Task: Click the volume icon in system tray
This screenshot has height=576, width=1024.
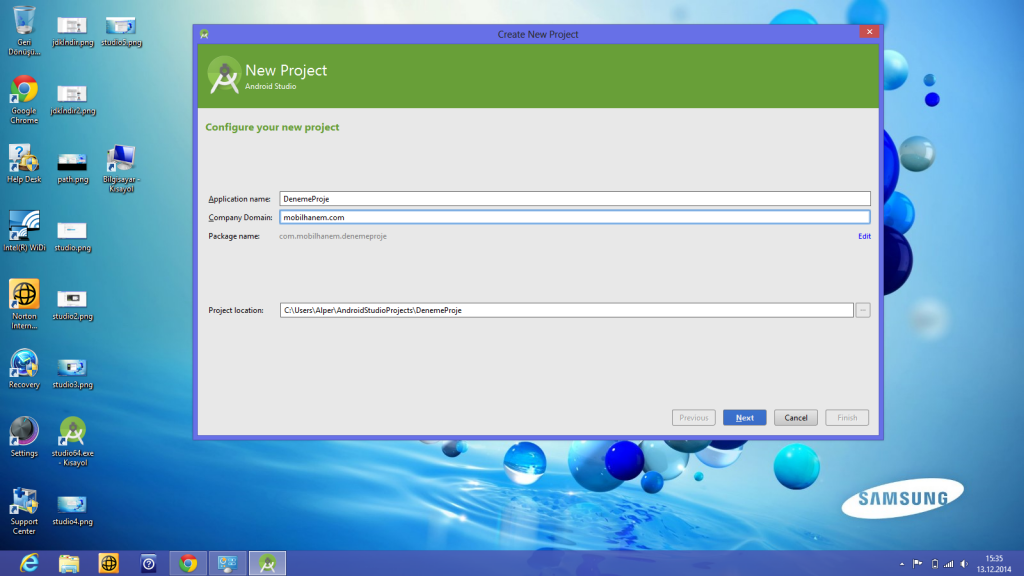Action: [x=963, y=563]
